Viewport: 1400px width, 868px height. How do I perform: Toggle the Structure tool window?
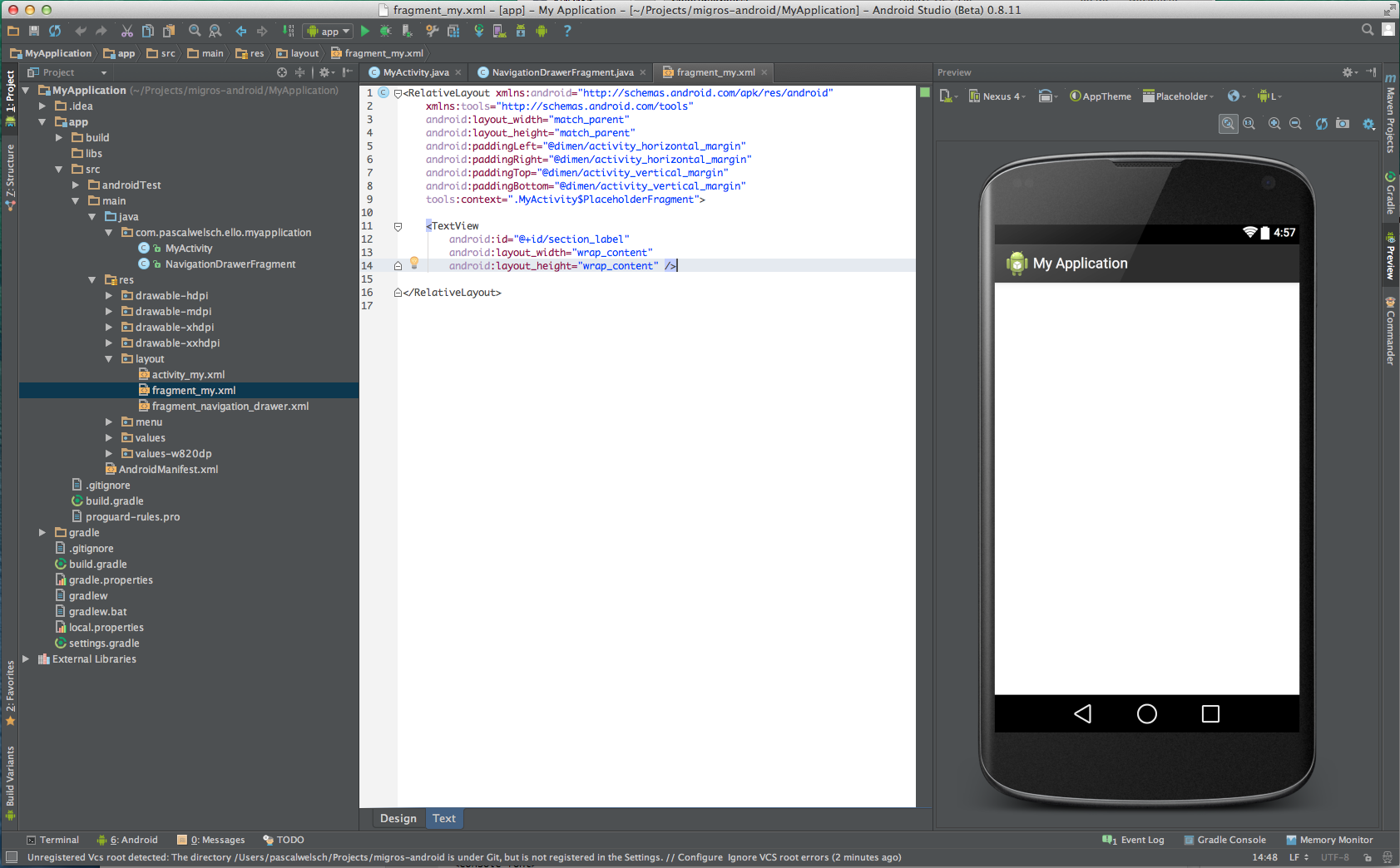click(10, 177)
